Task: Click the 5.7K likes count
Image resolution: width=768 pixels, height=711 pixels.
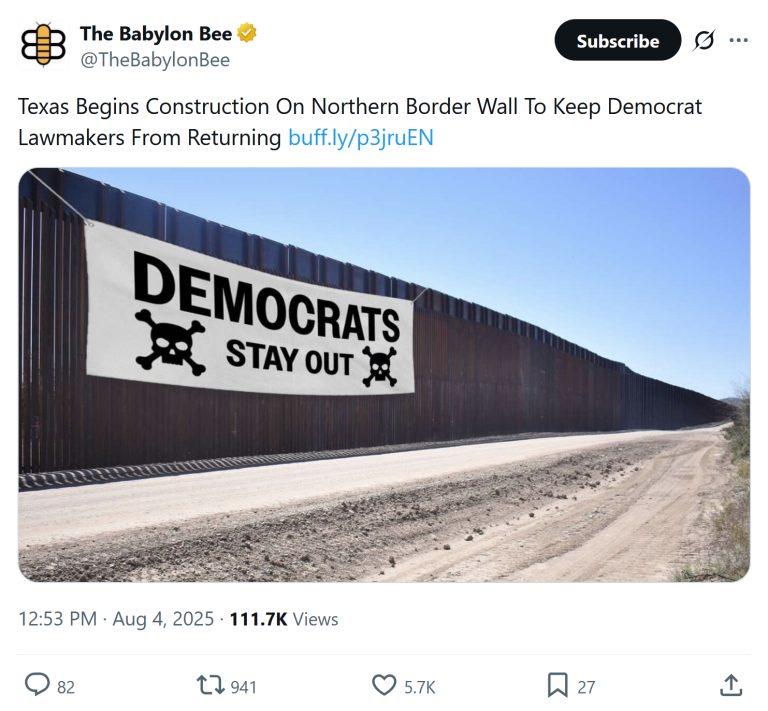Action: [420, 687]
